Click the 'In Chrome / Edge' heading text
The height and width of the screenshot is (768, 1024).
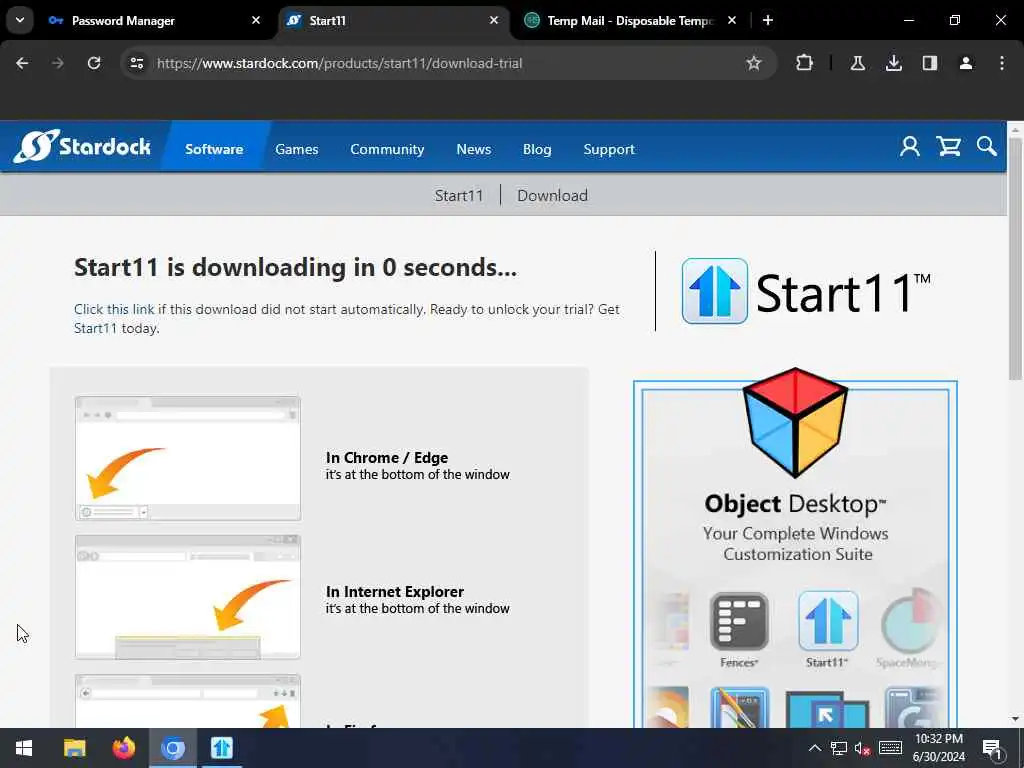[387, 457]
